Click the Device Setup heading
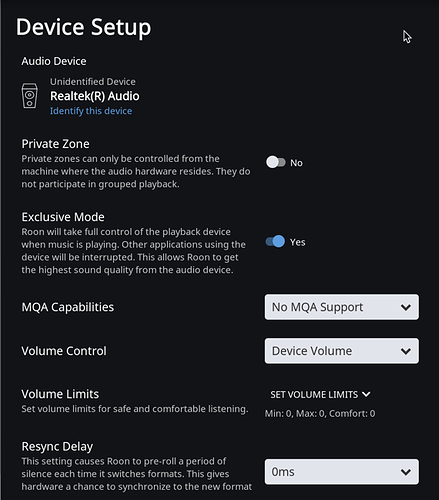Screen dimensions: 439x500 tap(84, 28)
